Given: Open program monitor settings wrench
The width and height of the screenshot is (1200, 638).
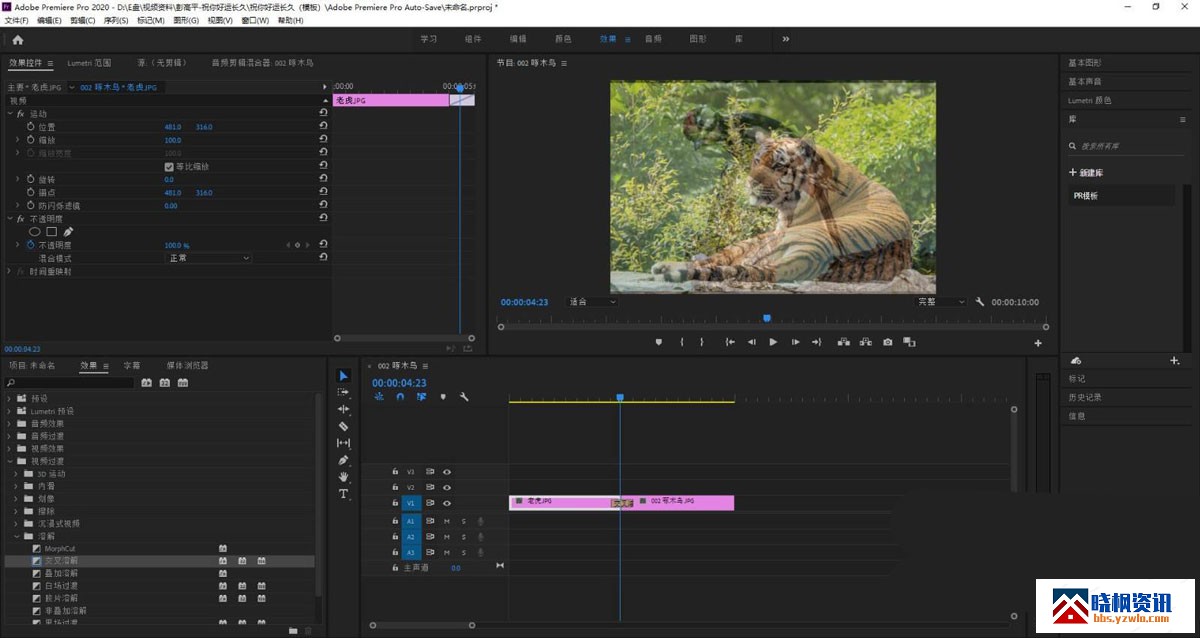Looking at the screenshot, I should (x=980, y=302).
